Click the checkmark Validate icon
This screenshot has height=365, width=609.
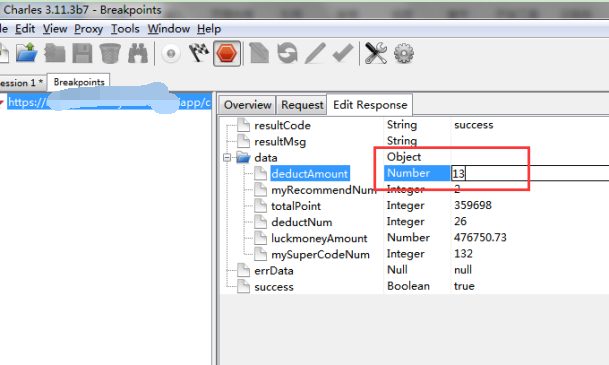click(x=343, y=53)
